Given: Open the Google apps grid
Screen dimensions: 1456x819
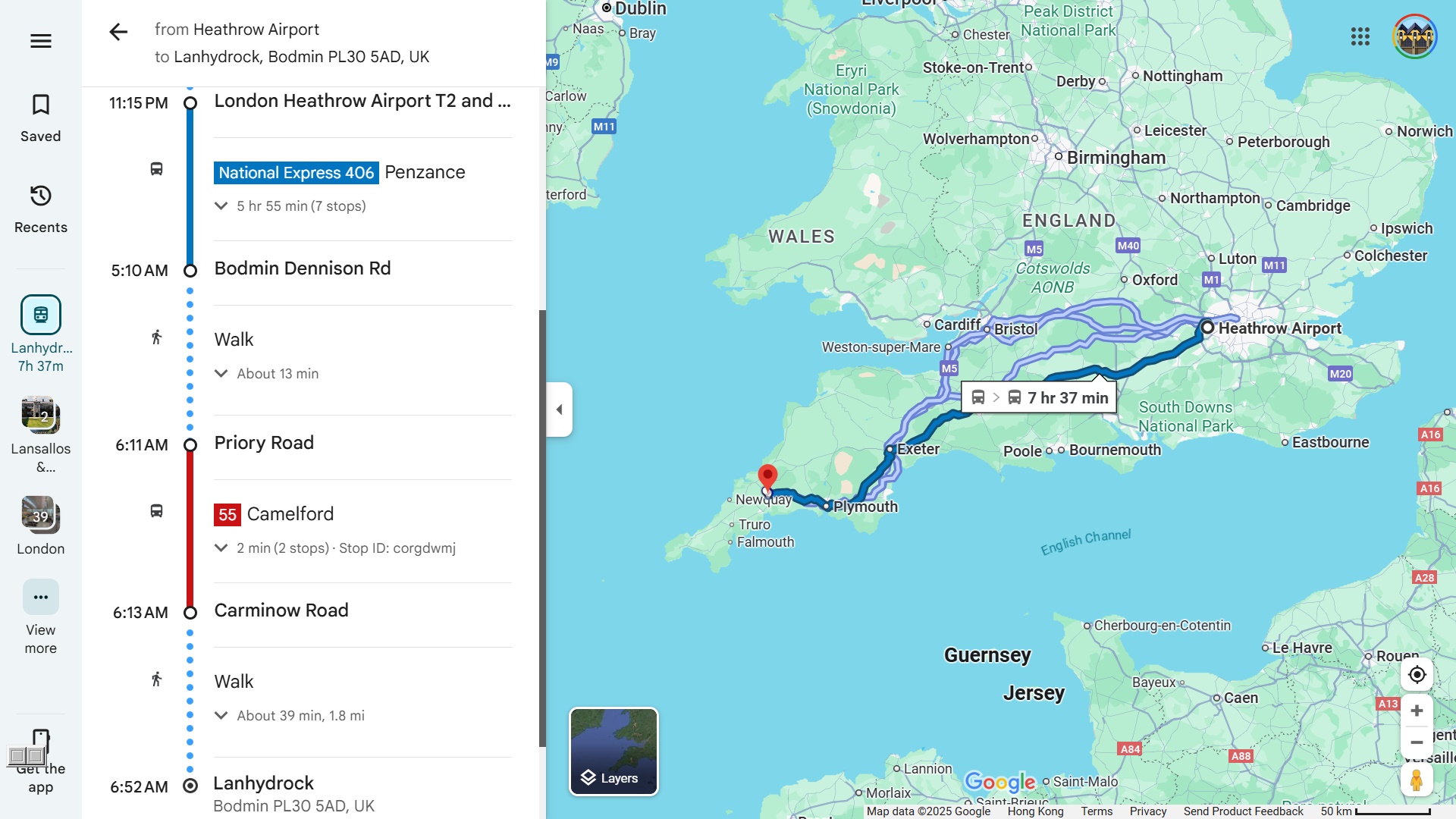Looking at the screenshot, I should [1360, 36].
